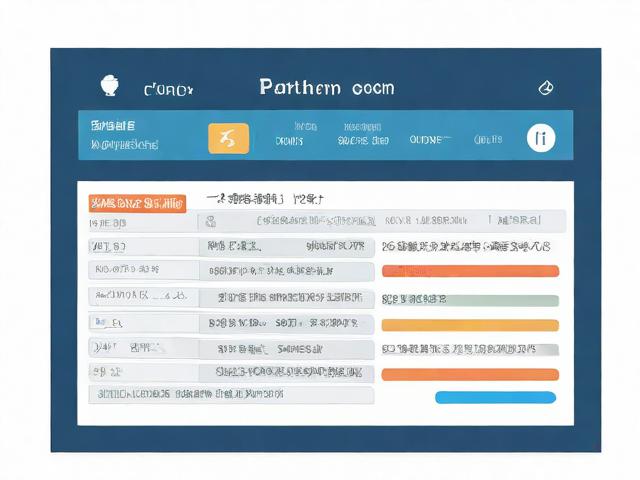Click the top orange progress bar

[x=470, y=271]
